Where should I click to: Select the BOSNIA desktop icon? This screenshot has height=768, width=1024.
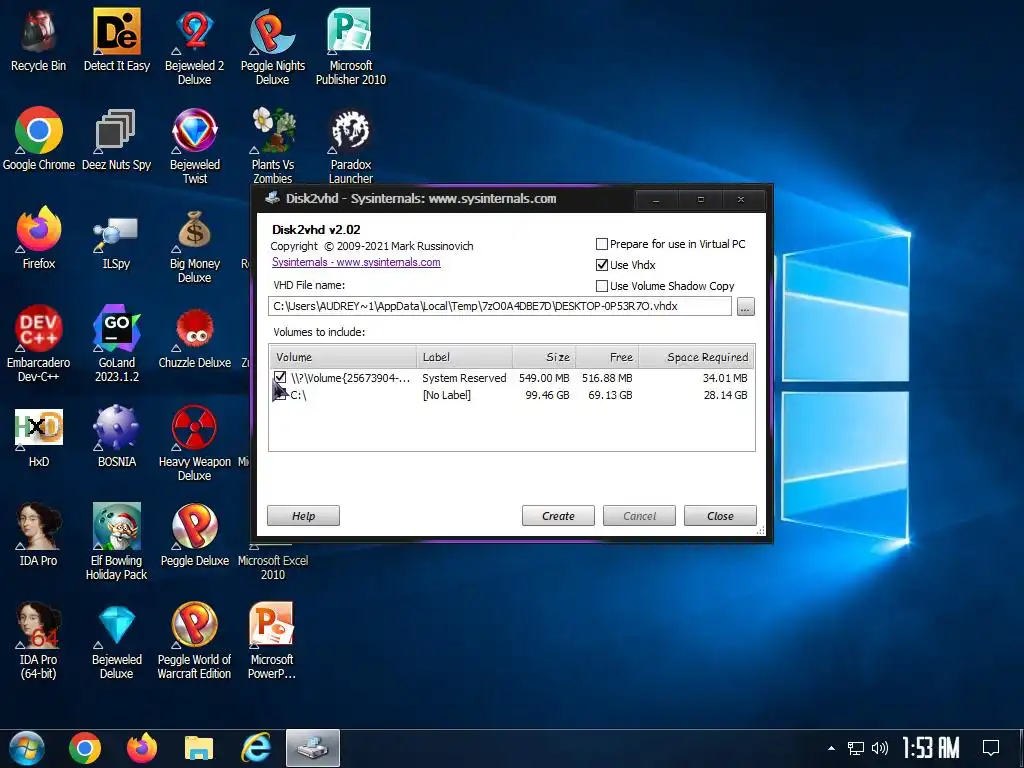pyautogui.click(x=116, y=438)
